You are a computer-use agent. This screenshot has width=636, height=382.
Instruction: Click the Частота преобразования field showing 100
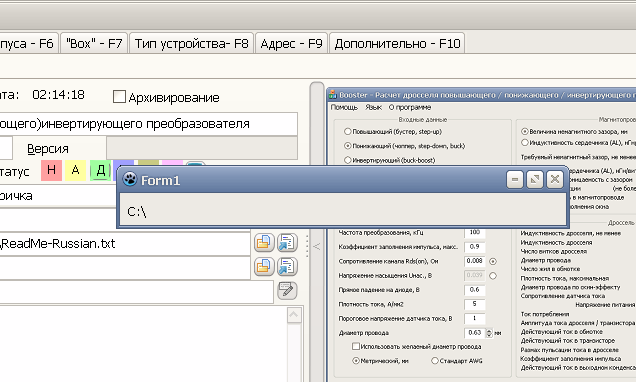(475, 232)
